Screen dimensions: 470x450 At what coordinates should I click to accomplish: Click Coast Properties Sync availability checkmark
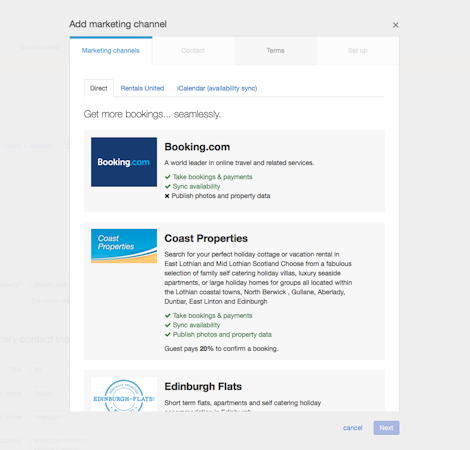click(168, 325)
